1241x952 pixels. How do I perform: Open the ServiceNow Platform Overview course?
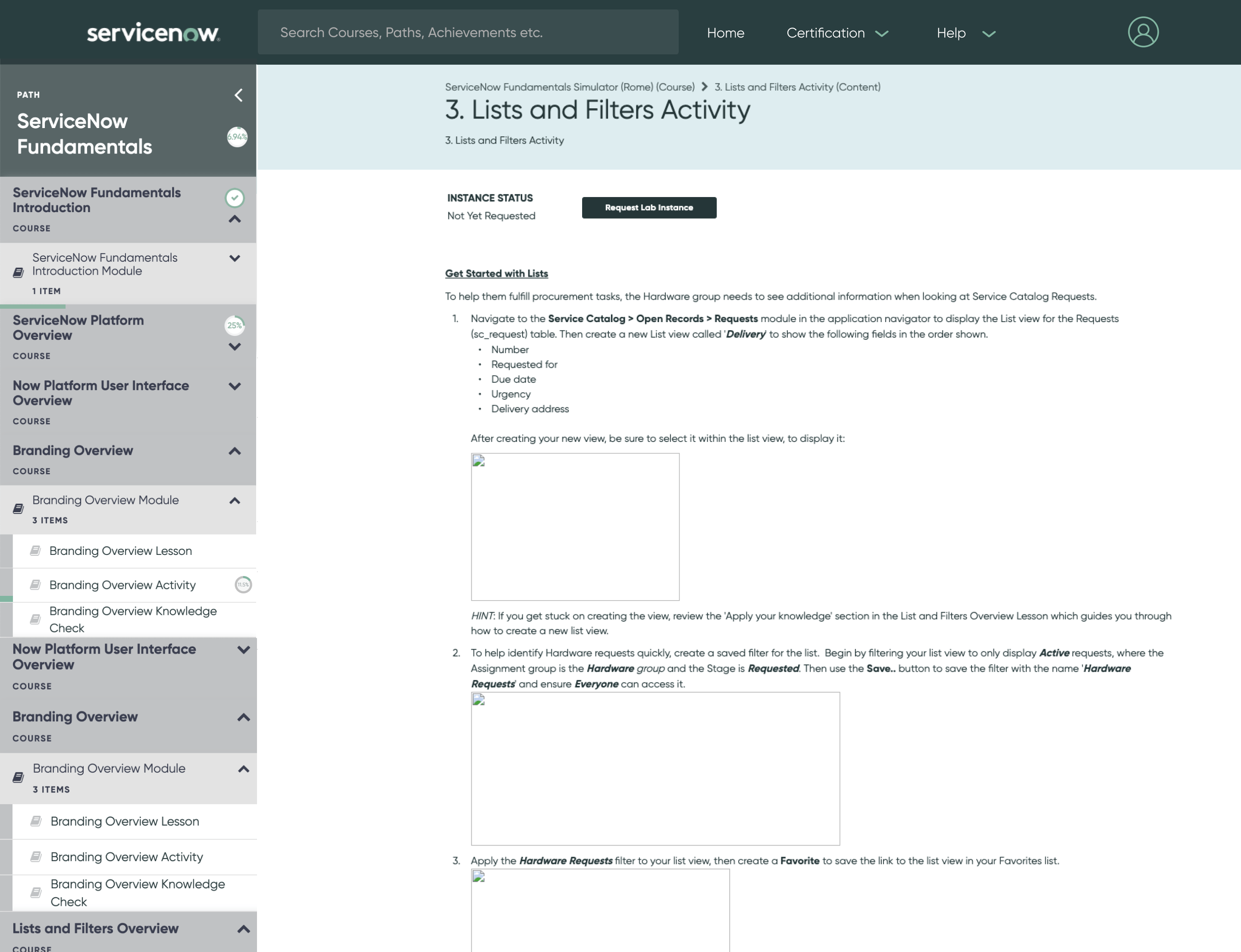78,328
